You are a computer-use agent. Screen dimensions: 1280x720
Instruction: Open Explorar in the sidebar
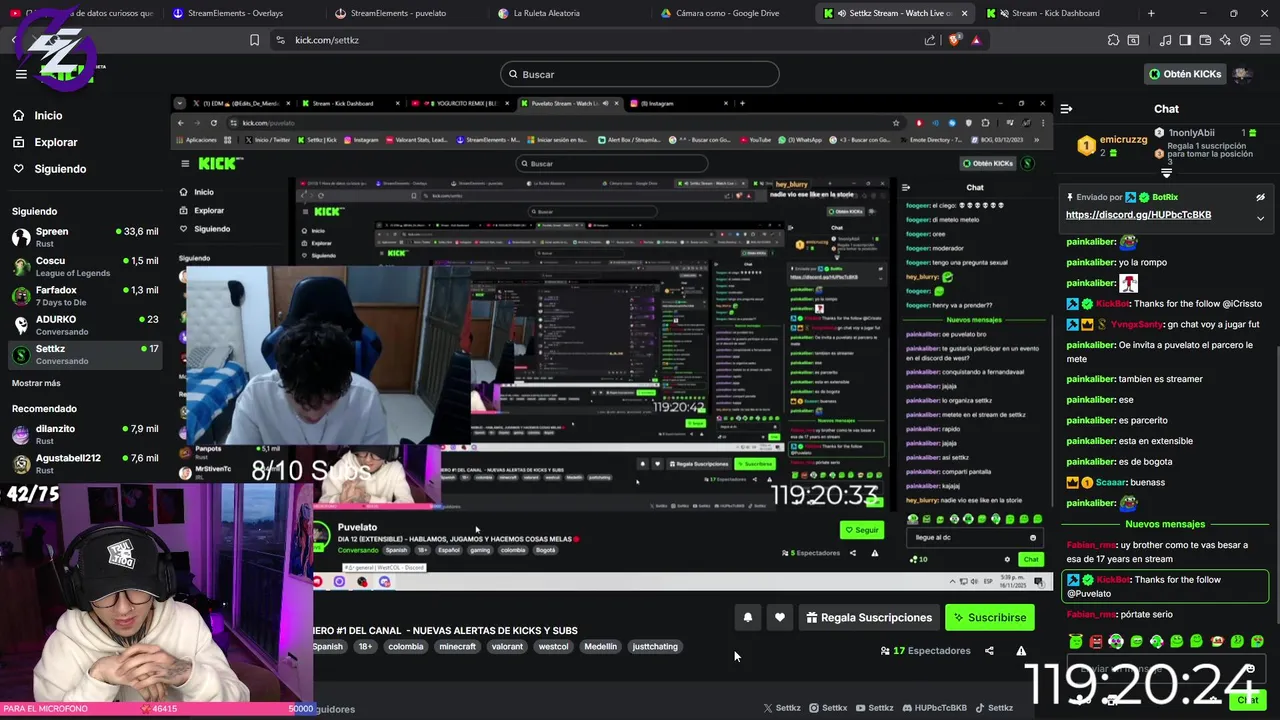click(44, 142)
